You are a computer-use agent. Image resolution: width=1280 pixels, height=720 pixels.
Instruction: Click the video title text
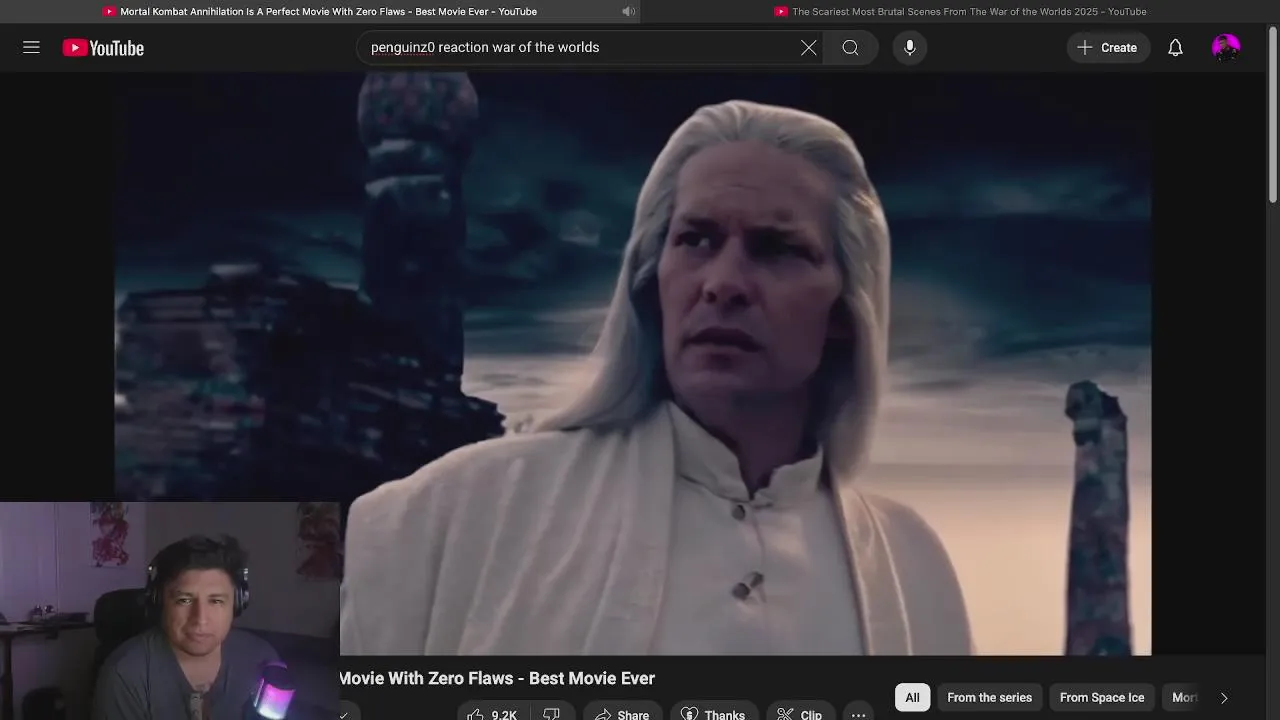[x=497, y=678]
